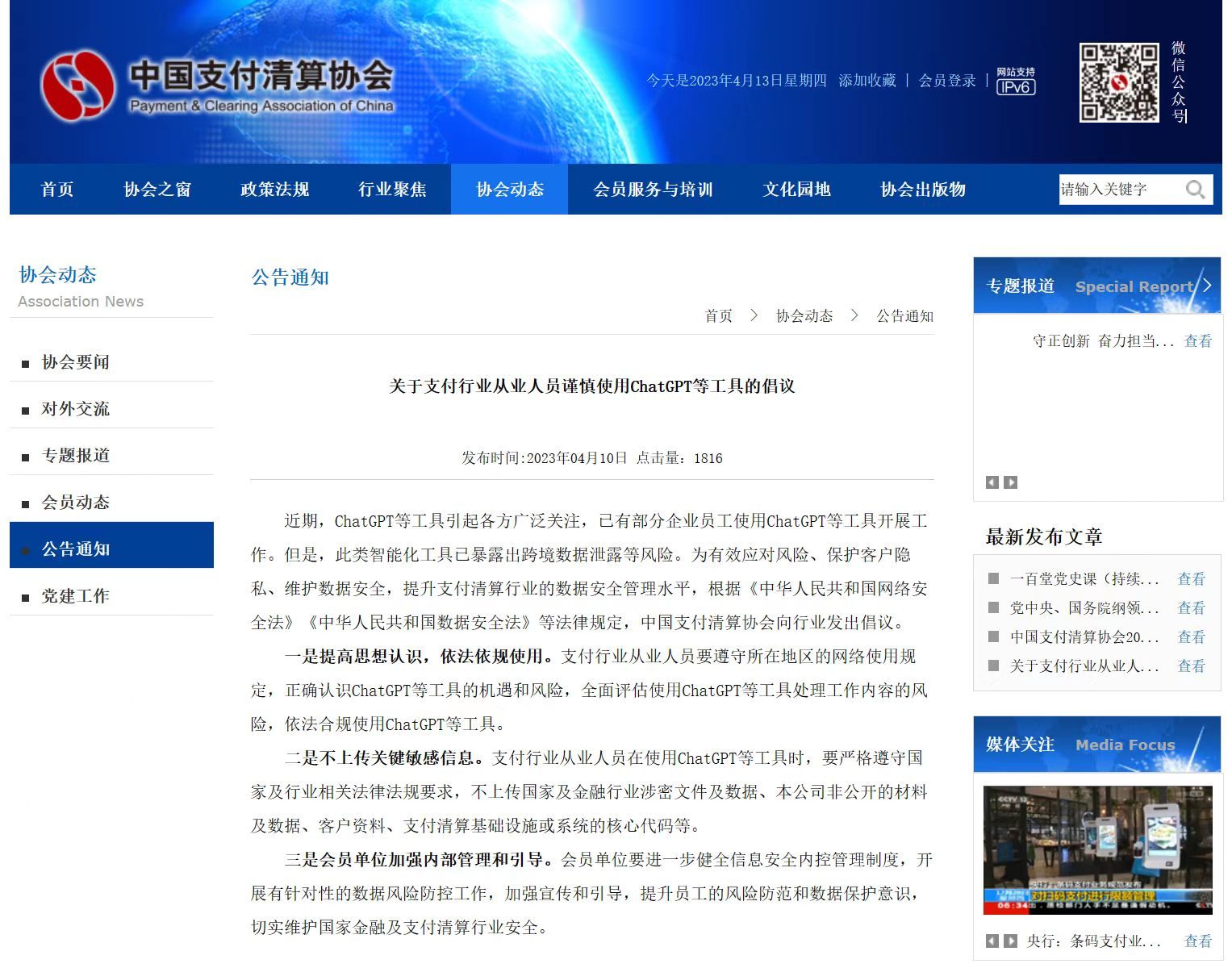Click the 守正创新 奋力担当 report title

pos(1103,341)
